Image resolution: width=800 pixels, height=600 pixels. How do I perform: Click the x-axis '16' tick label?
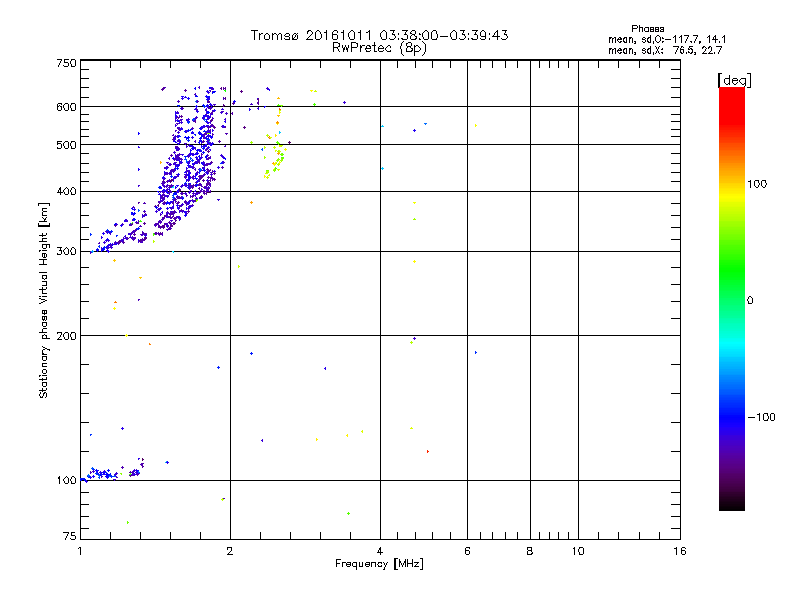pos(680,551)
